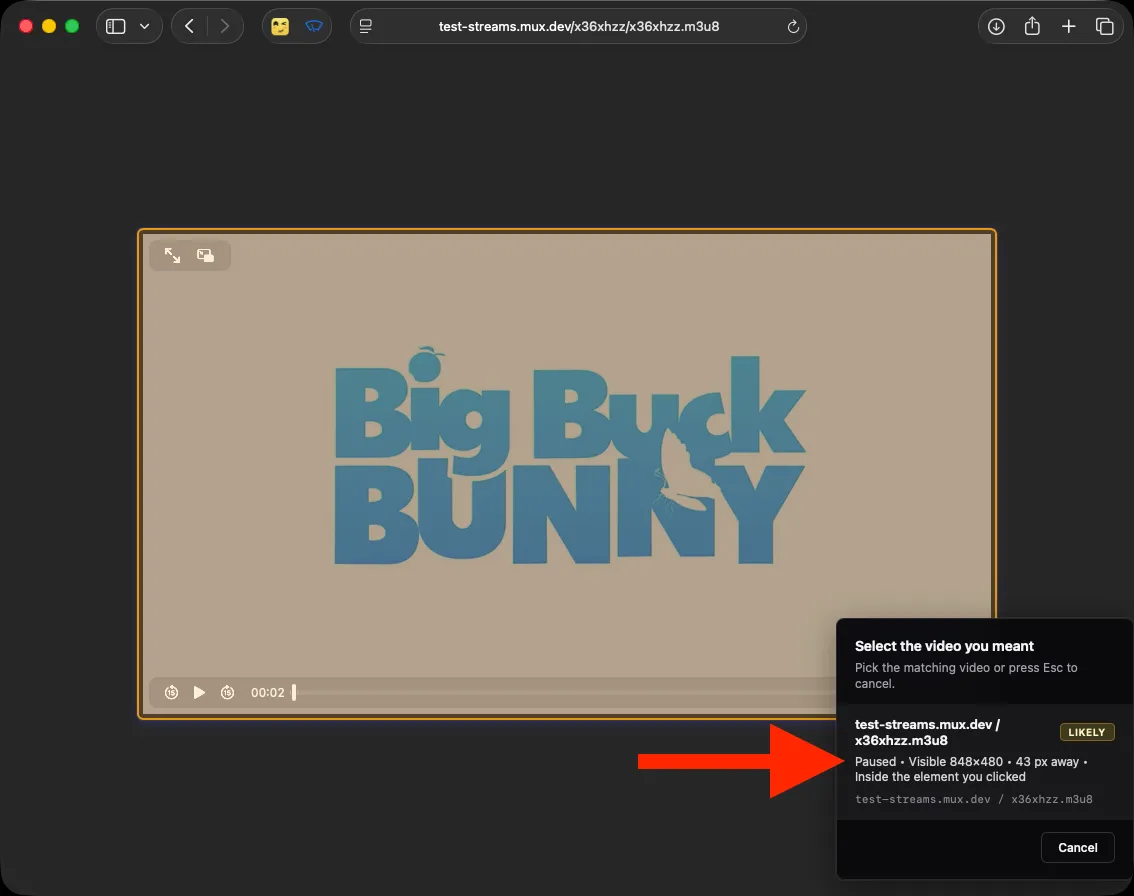Viewport: 1134px width, 896px height.
Task: Open the yellow emoji extension
Action: [283, 26]
